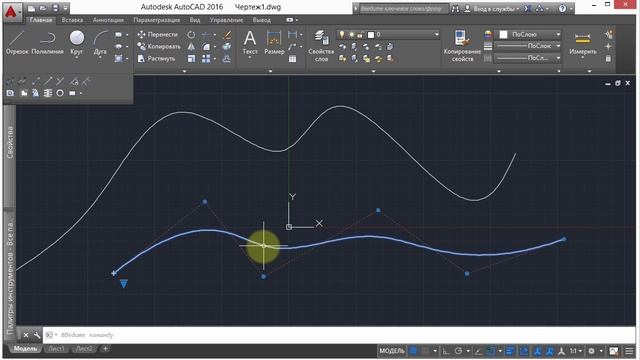Click the erase icon in modify panel

pyautogui.click(x=227, y=35)
